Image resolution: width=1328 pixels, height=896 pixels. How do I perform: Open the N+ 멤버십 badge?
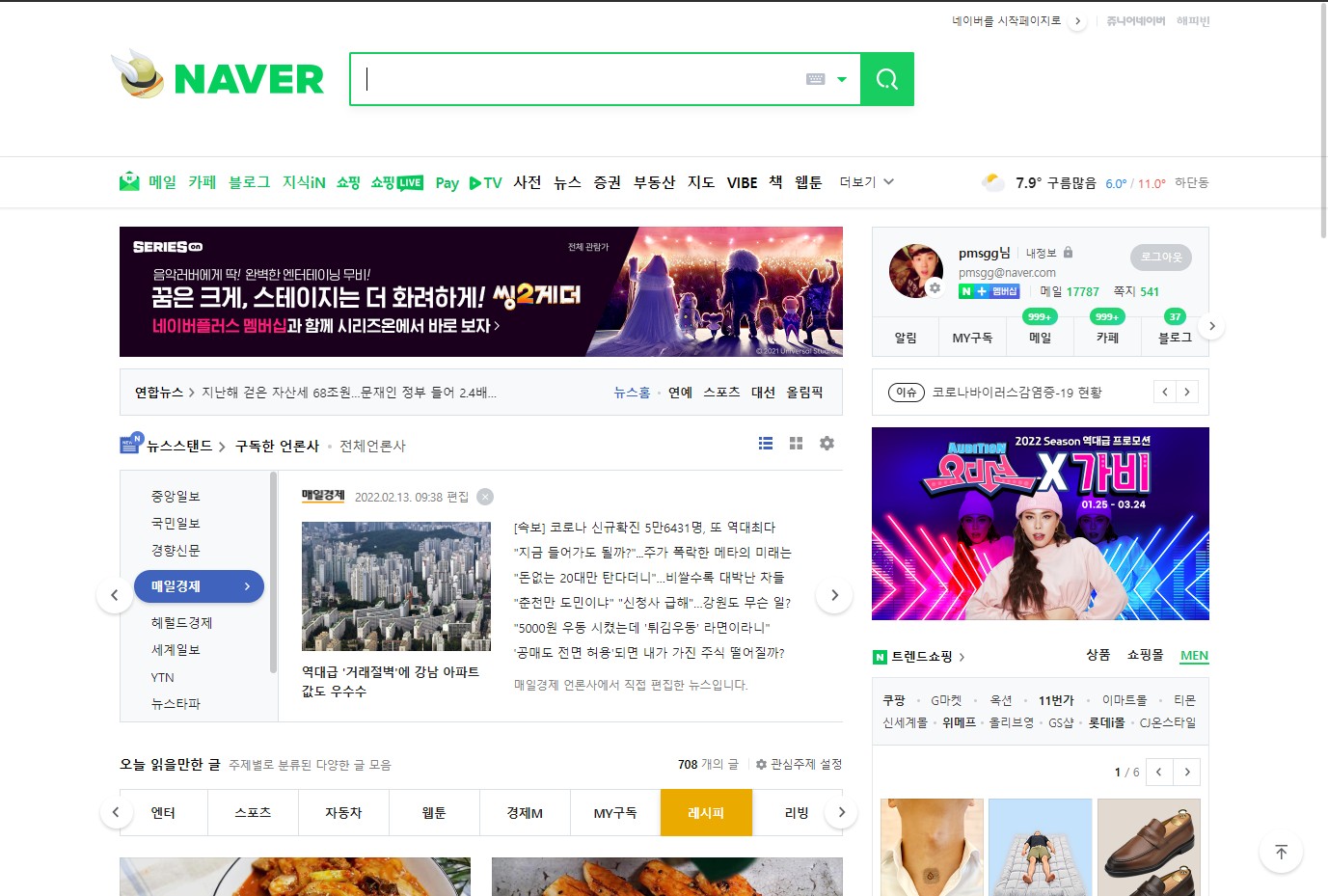click(x=989, y=291)
